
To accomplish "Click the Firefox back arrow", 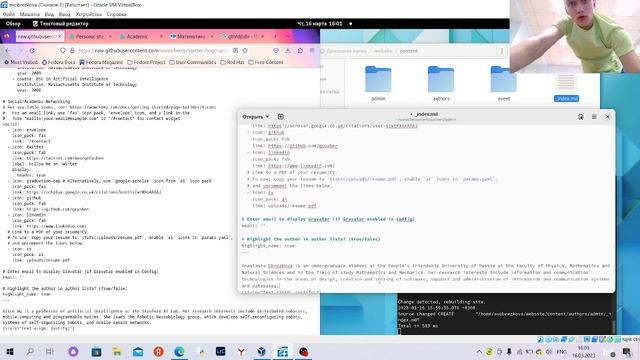I will pos(8,51).
